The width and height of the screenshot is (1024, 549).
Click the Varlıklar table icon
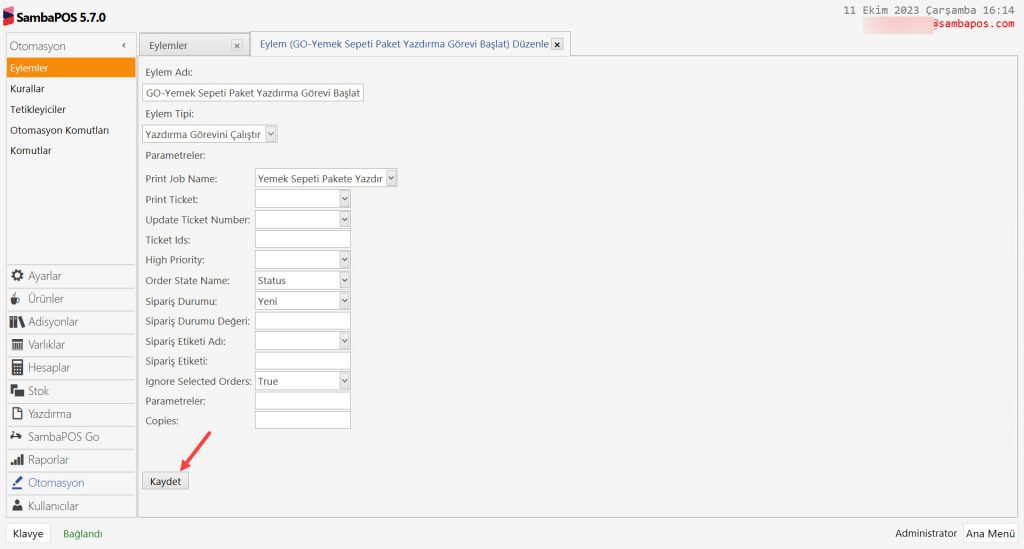[17, 345]
